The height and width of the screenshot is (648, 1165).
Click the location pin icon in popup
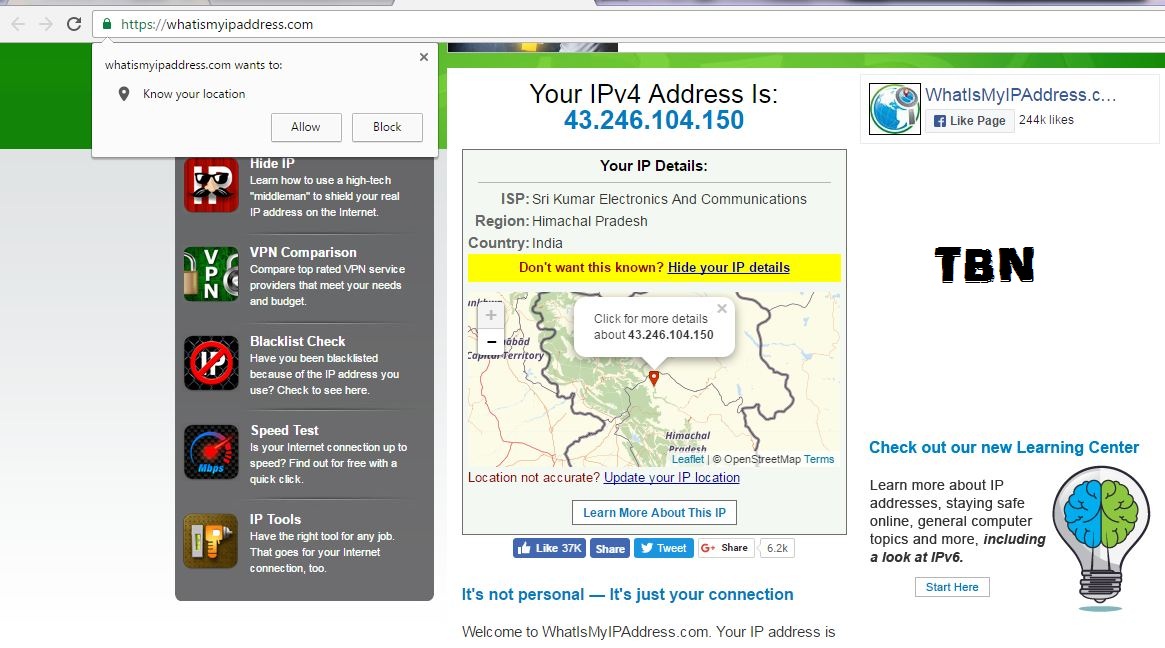pyautogui.click(x=124, y=94)
